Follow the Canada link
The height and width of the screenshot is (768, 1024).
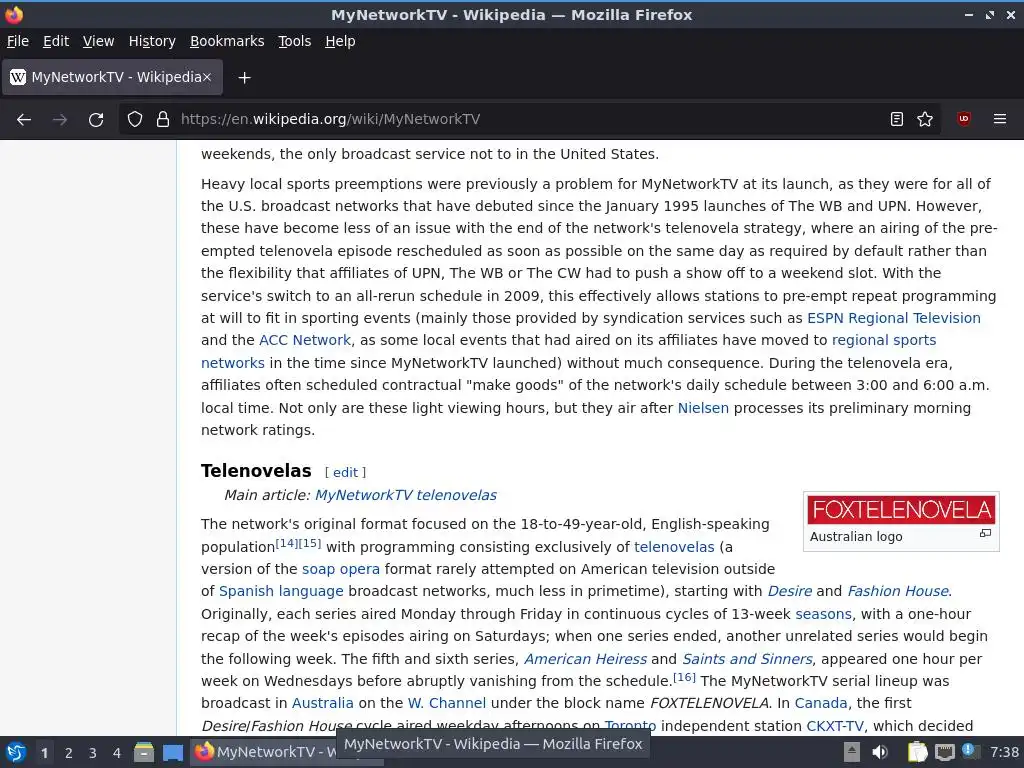[x=821, y=703]
